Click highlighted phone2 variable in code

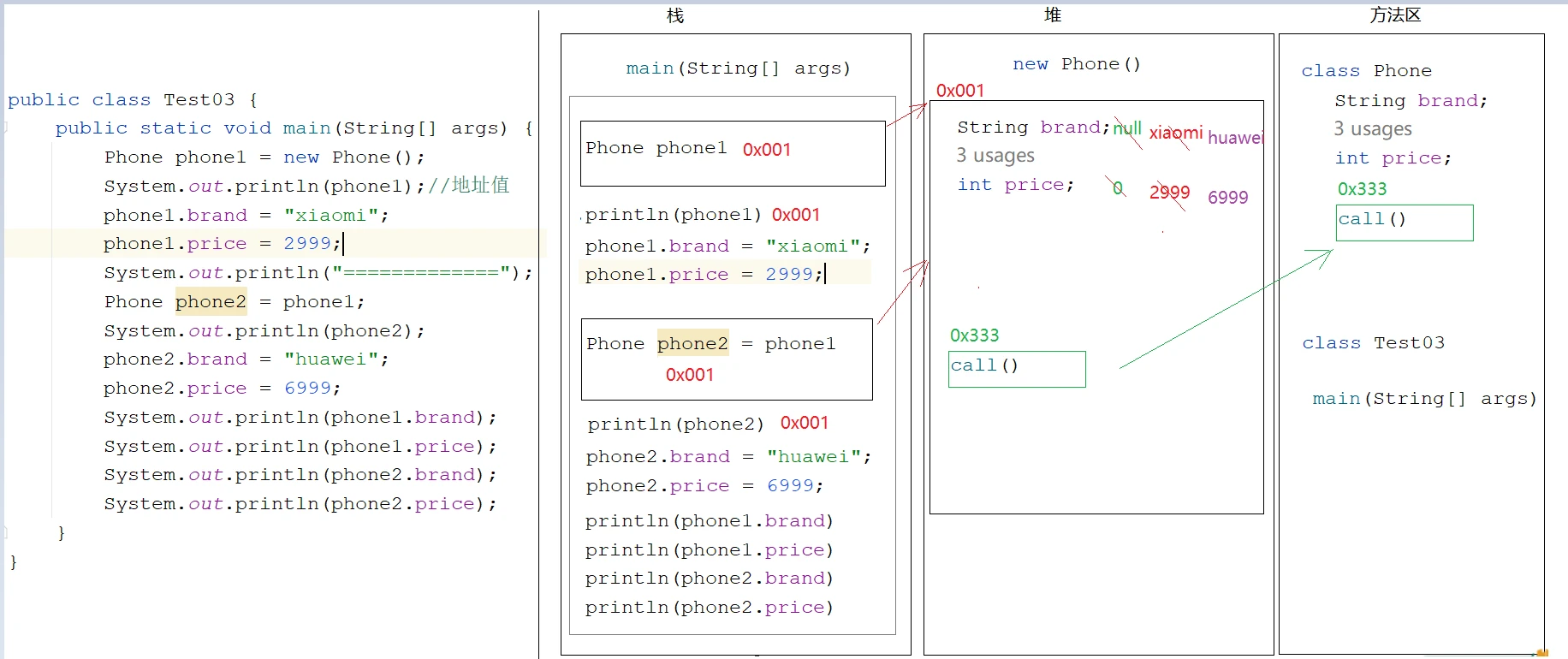(211, 301)
